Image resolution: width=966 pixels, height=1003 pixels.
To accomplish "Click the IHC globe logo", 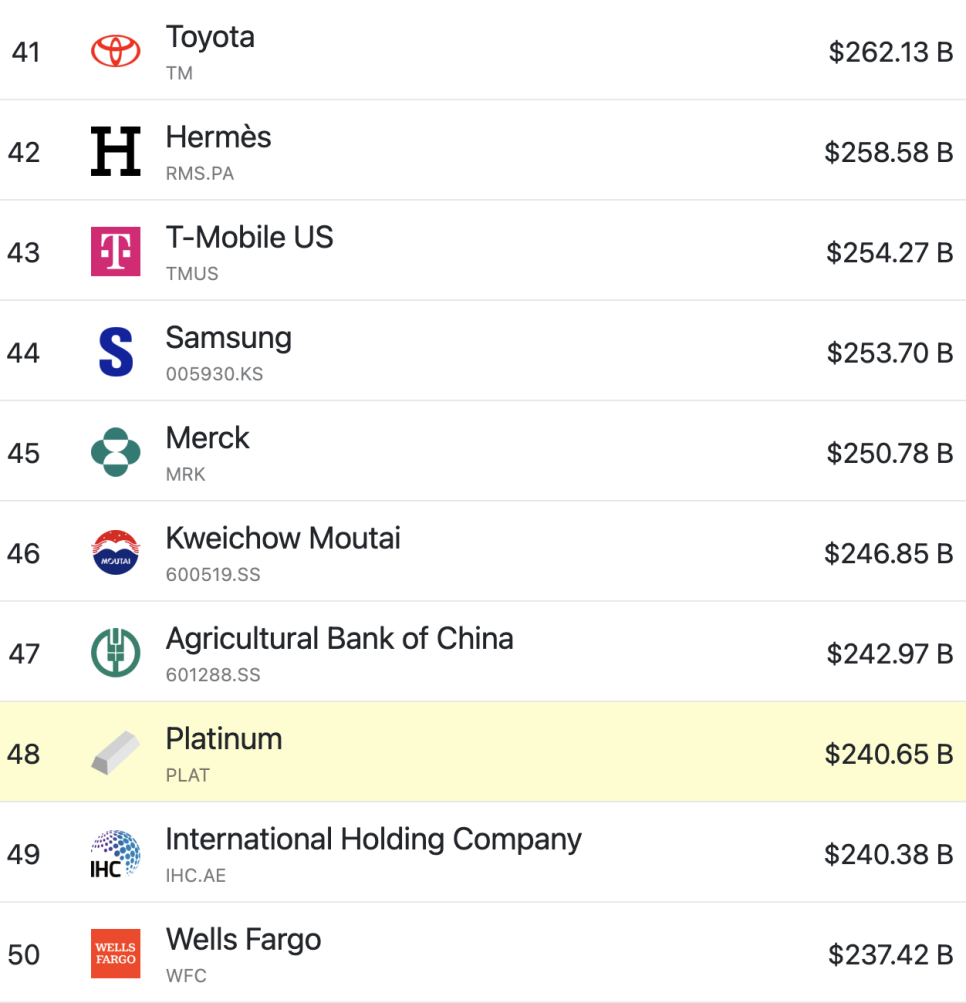I will (x=116, y=853).
